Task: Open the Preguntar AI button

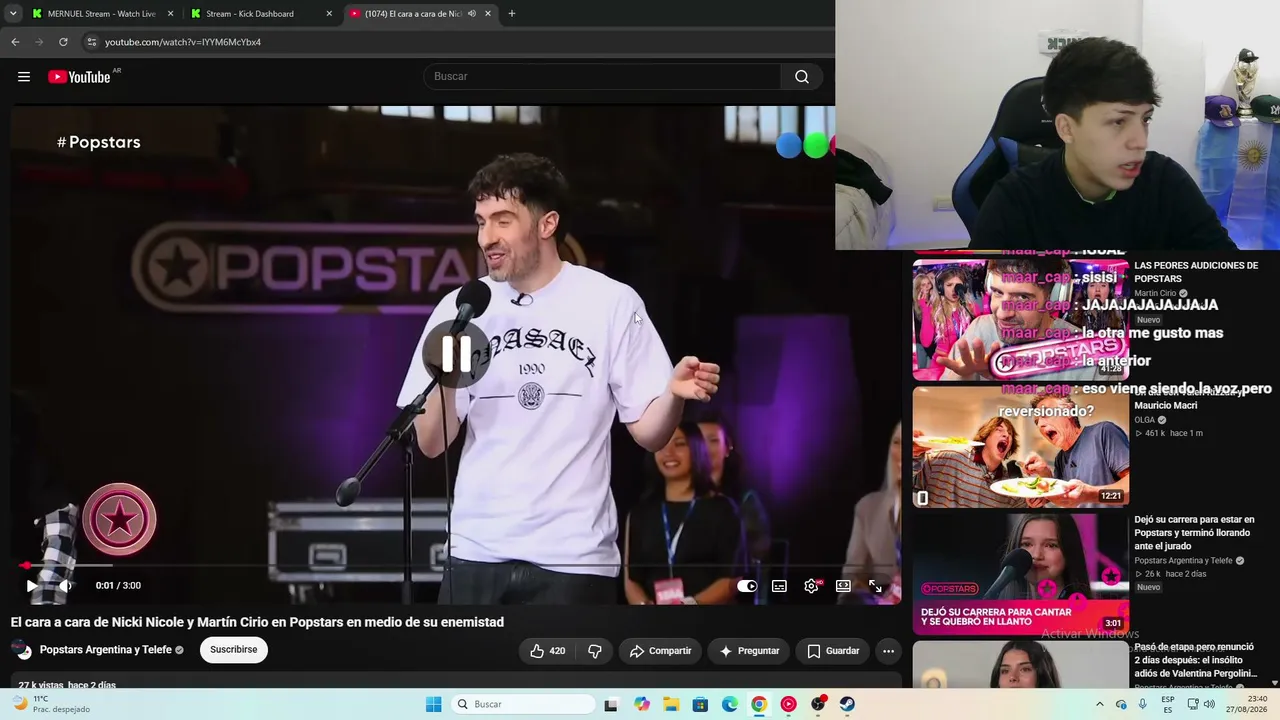Action: tap(749, 651)
